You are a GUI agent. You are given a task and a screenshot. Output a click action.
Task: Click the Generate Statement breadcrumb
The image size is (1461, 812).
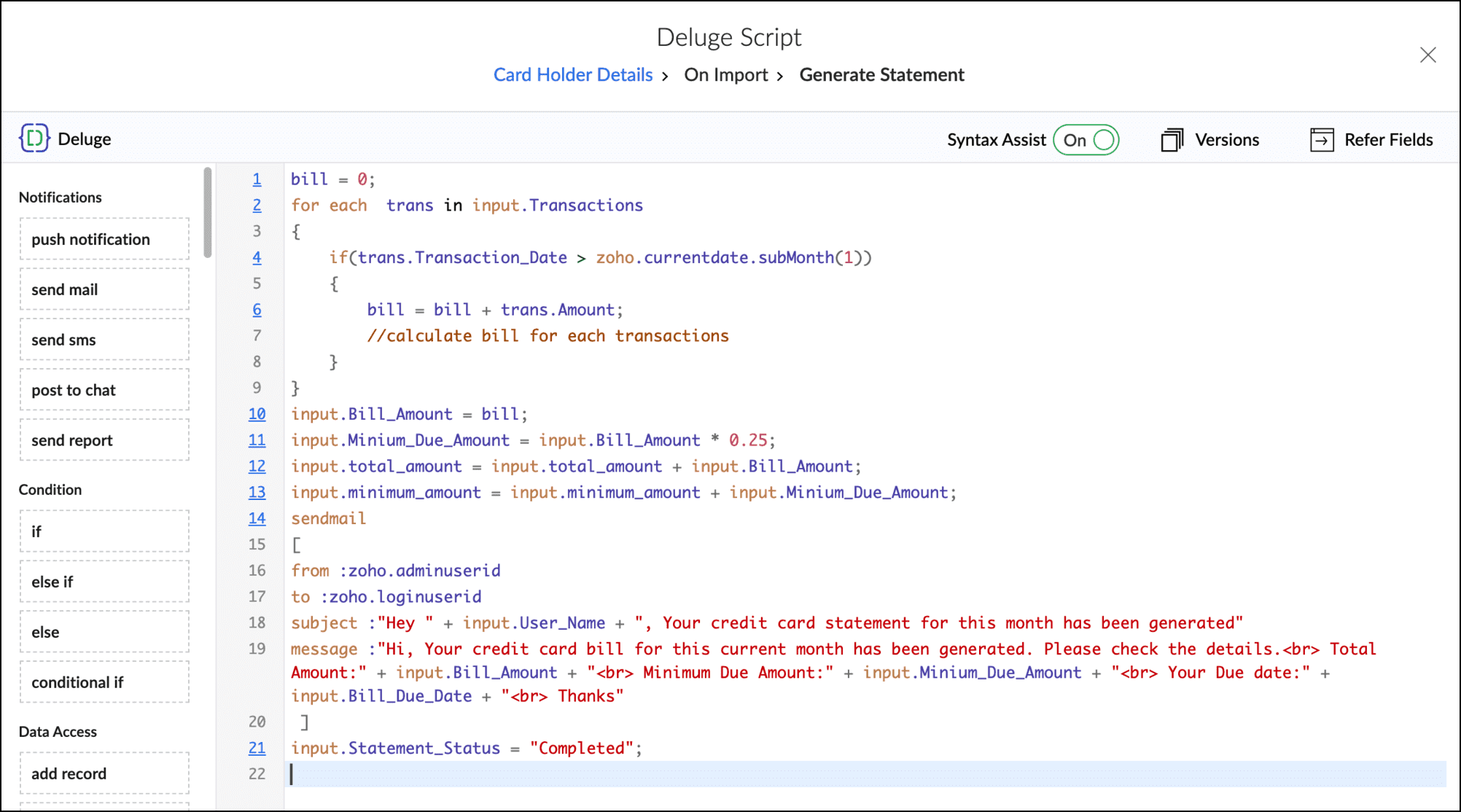coord(881,74)
